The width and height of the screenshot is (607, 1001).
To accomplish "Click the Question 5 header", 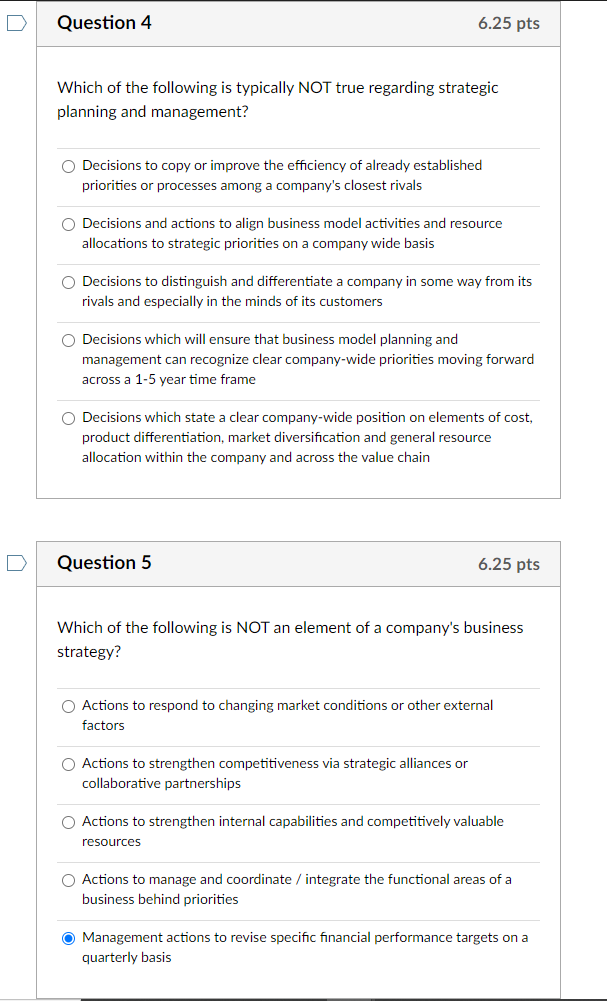I will pyautogui.click(x=104, y=563).
